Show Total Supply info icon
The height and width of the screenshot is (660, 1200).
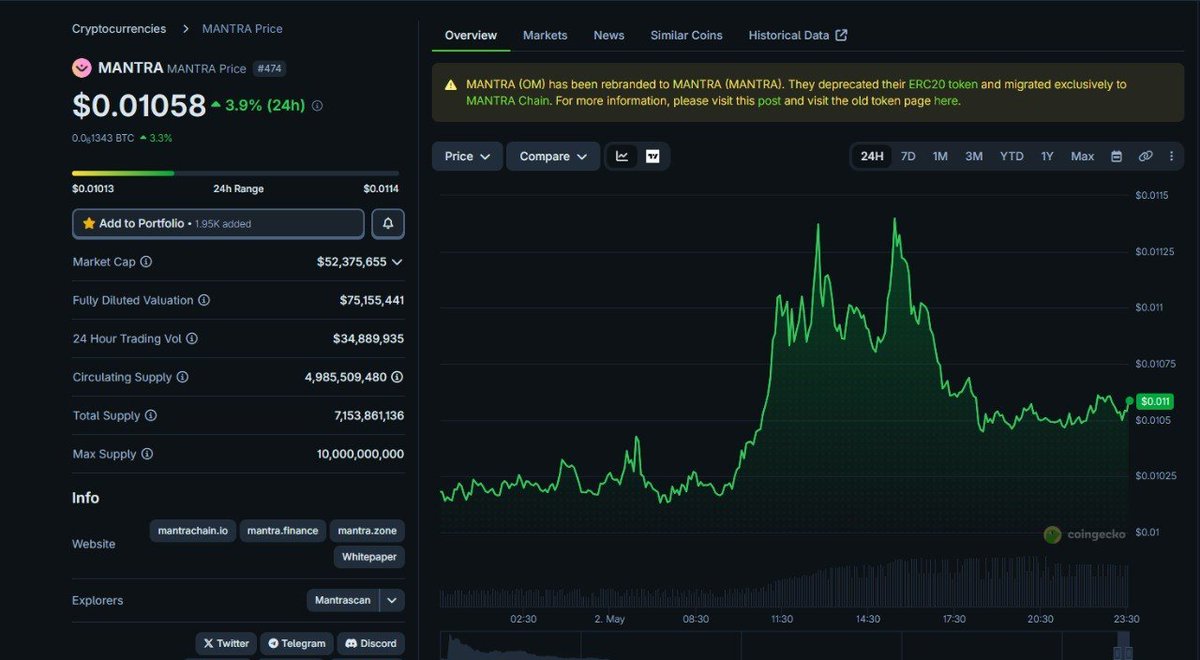(151, 416)
